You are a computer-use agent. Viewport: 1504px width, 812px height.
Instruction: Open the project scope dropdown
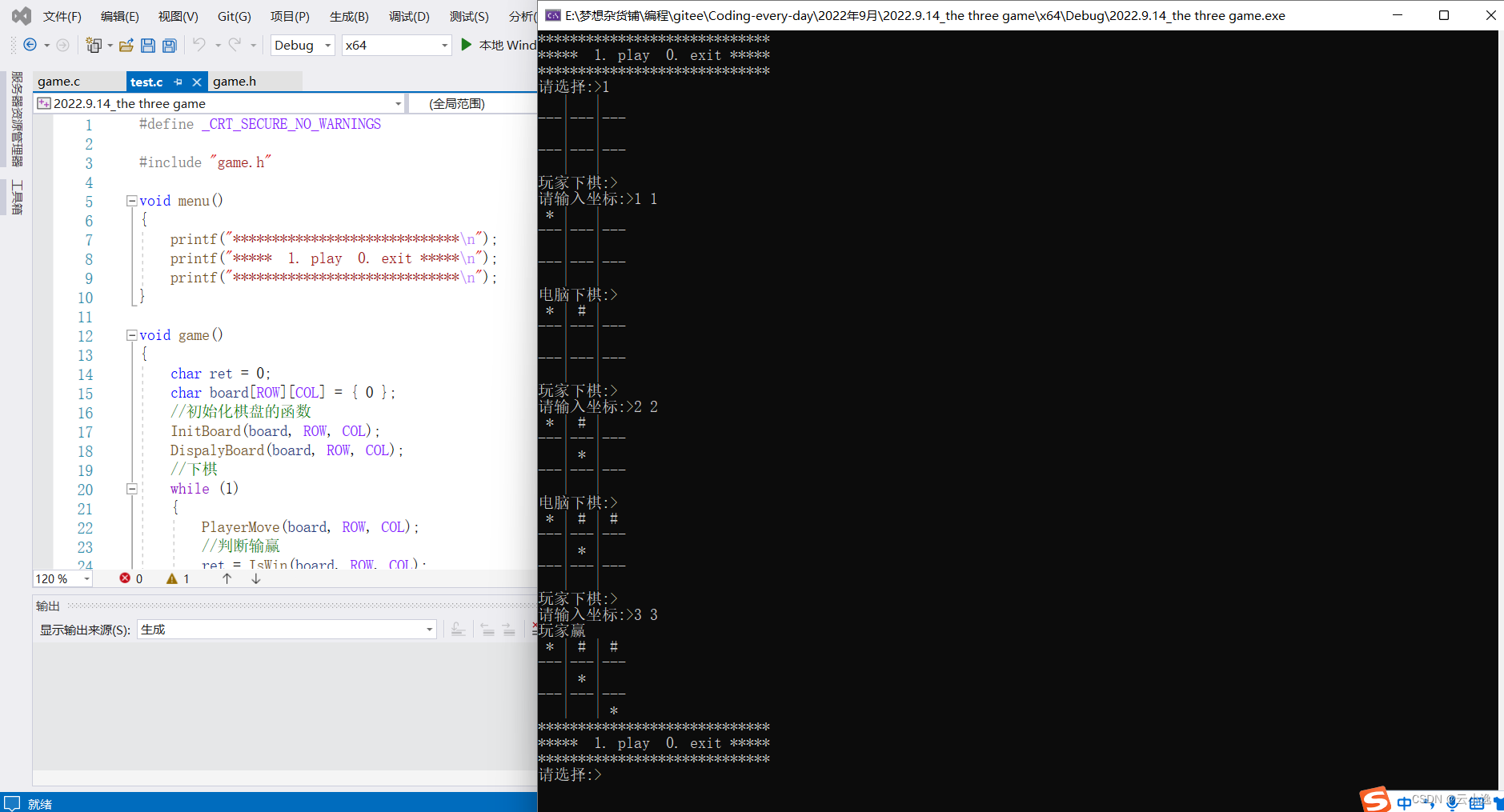click(x=219, y=103)
